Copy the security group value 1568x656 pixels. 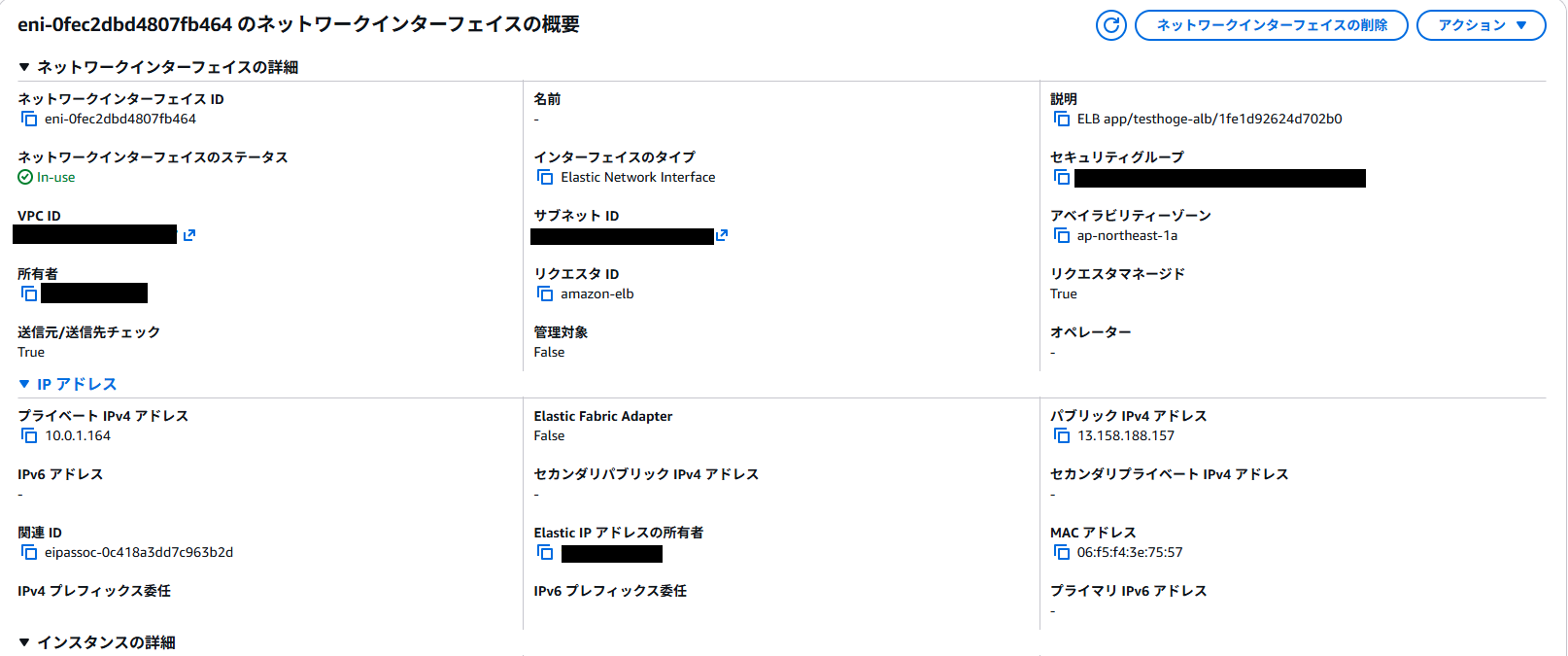tap(1062, 178)
